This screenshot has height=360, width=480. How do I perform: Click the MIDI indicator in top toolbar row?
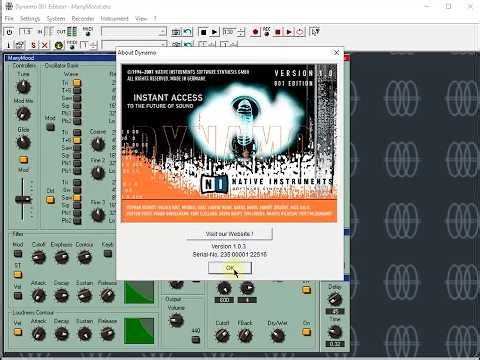[x=88, y=31]
